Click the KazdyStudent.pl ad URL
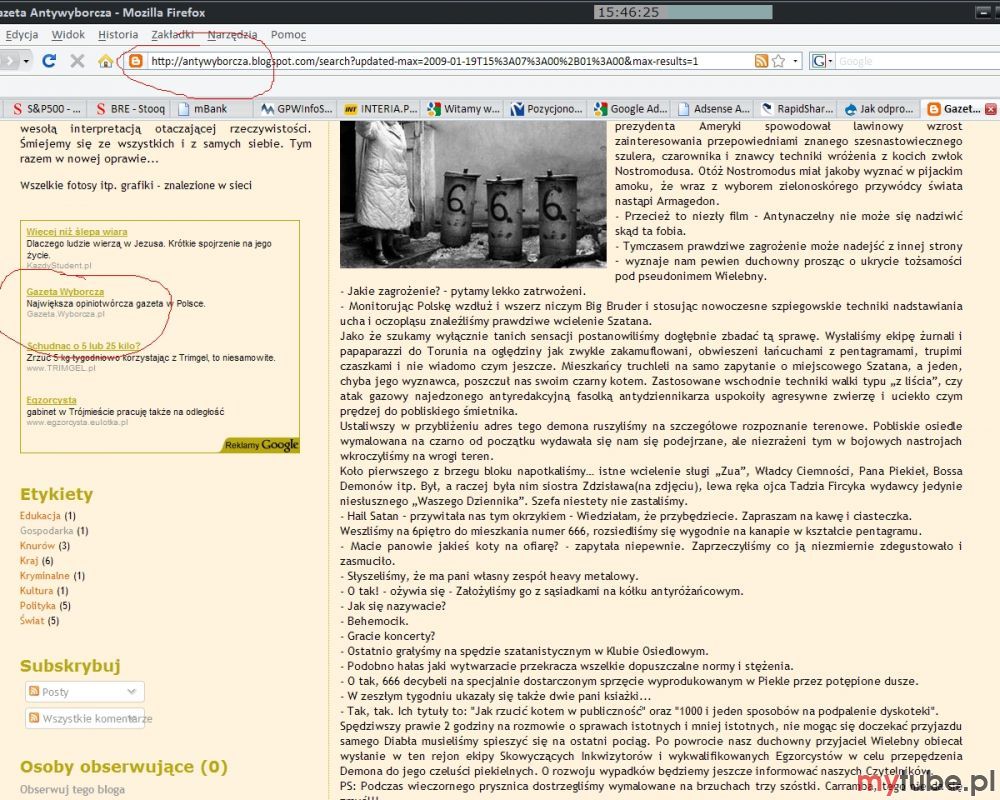The image size is (1000, 800). click(59, 265)
